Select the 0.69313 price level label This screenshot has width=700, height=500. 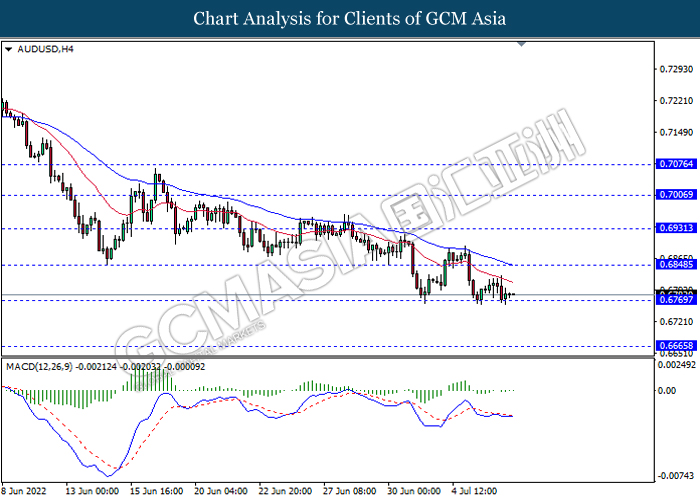point(676,228)
